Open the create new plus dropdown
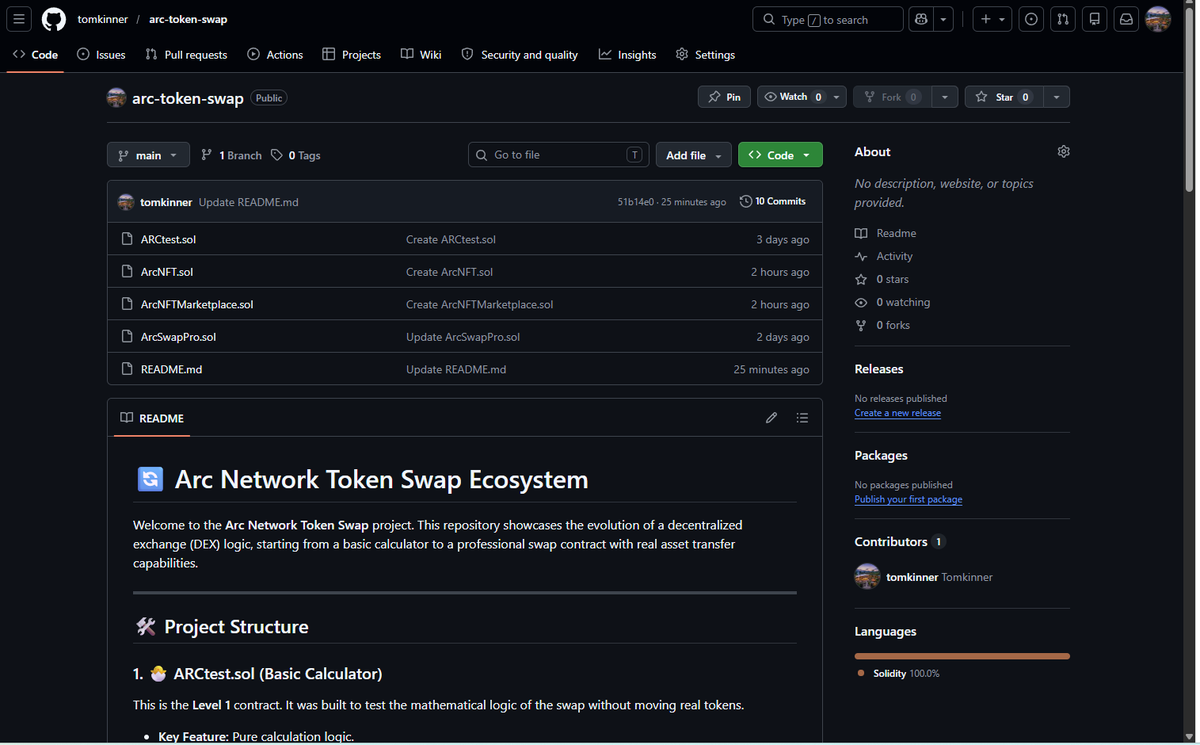 [x=992, y=19]
